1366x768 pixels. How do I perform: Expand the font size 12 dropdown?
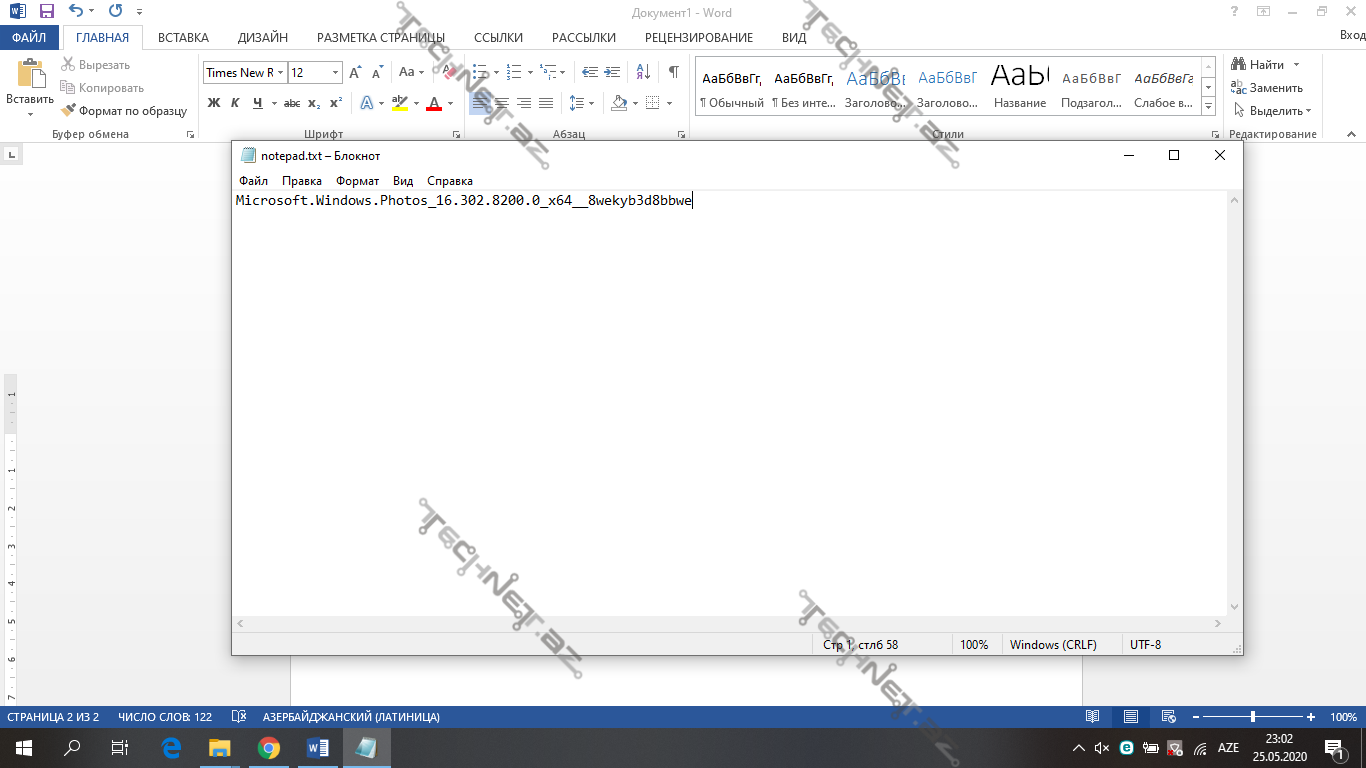(334, 73)
